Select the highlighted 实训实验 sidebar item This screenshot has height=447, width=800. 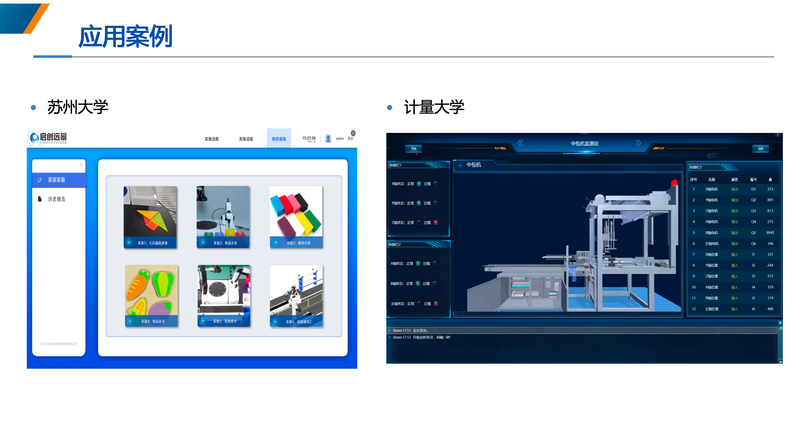click(x=59, y=180)
